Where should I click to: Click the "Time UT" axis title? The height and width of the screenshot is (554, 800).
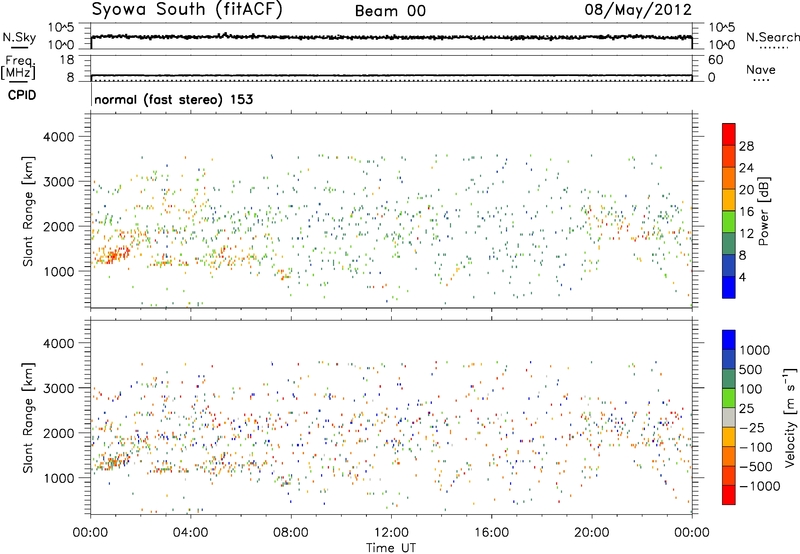click(x=391, y=548)
